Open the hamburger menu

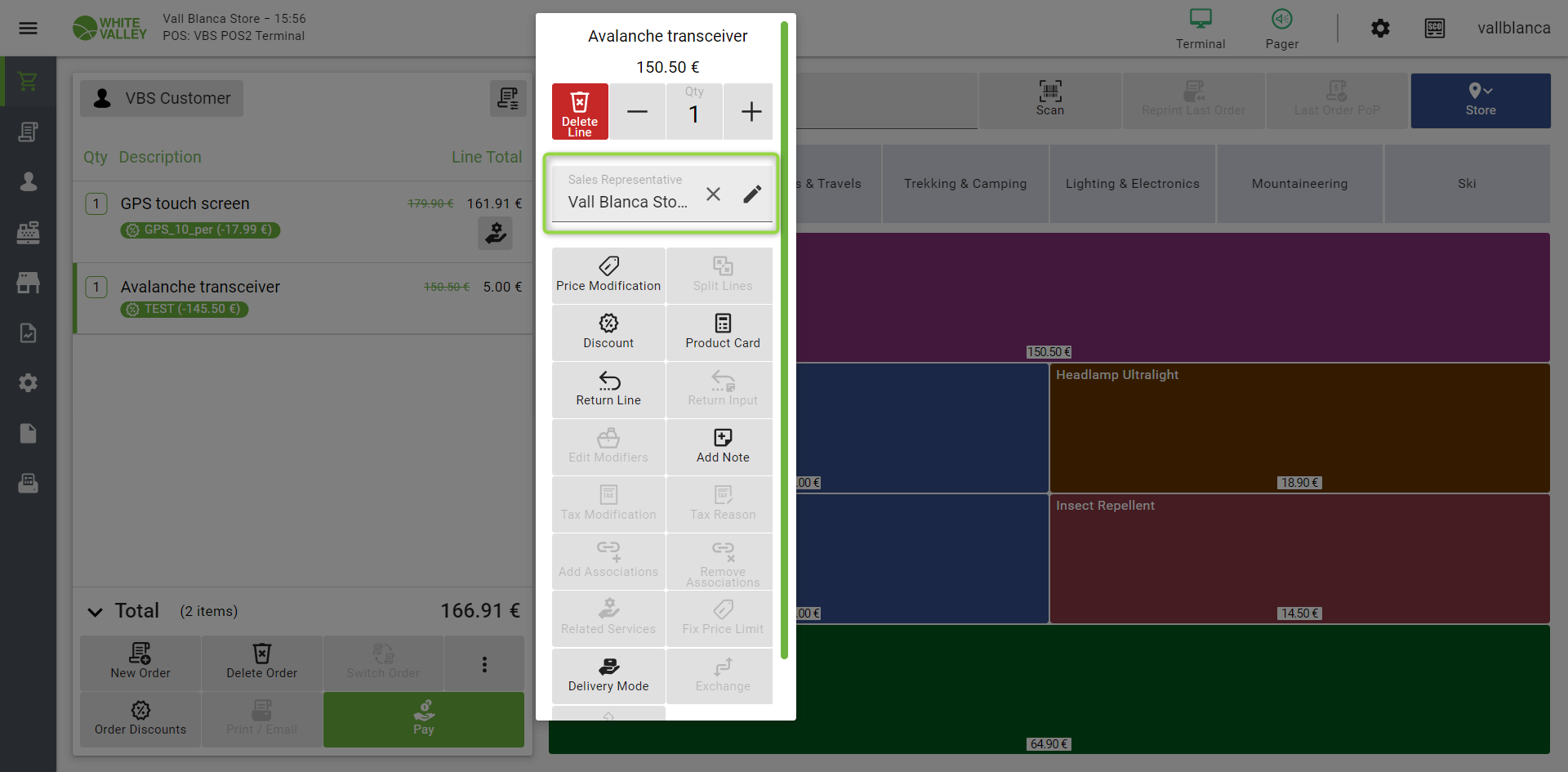click(29, 29)
